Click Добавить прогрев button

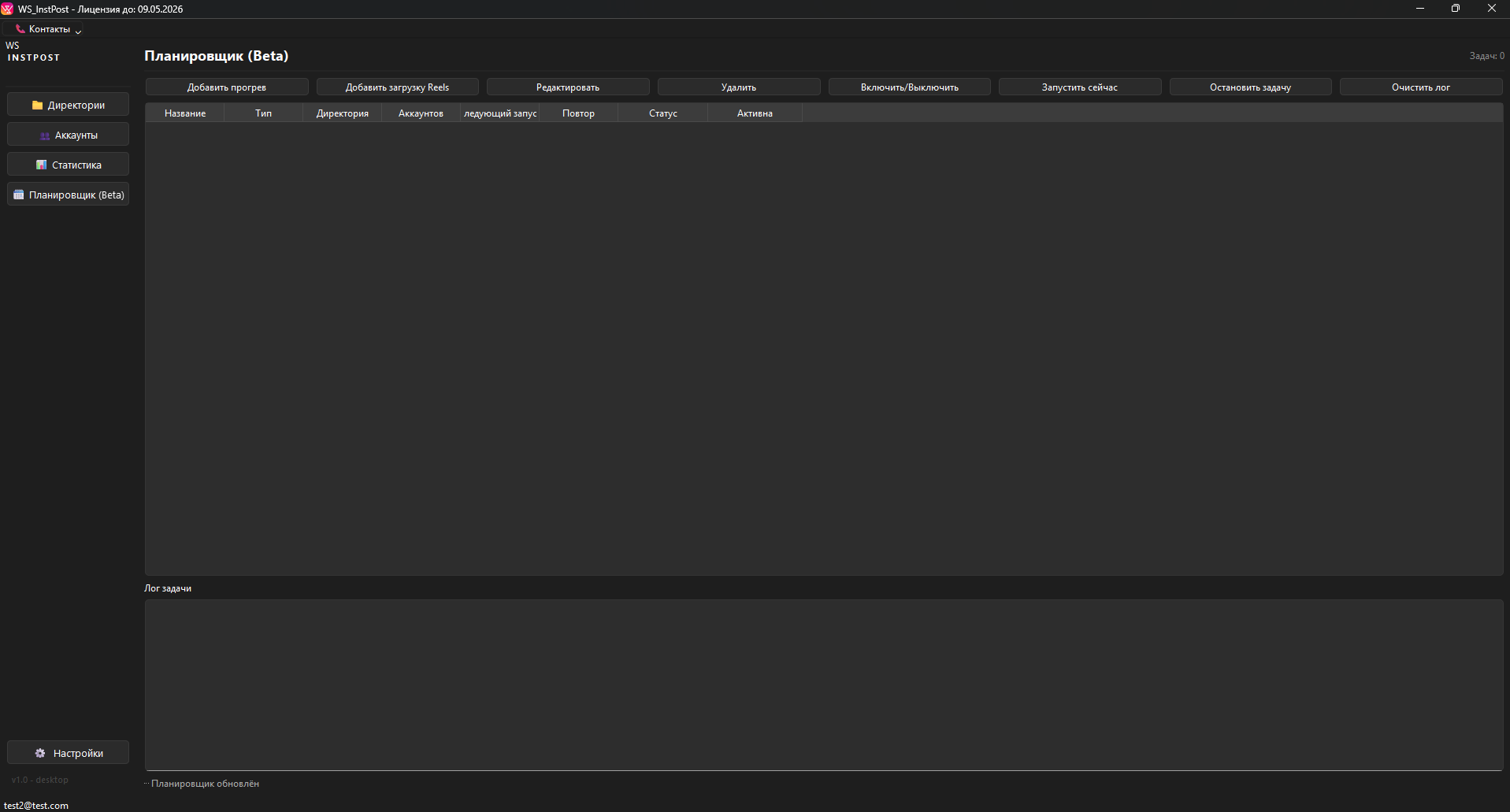[227, 87]
